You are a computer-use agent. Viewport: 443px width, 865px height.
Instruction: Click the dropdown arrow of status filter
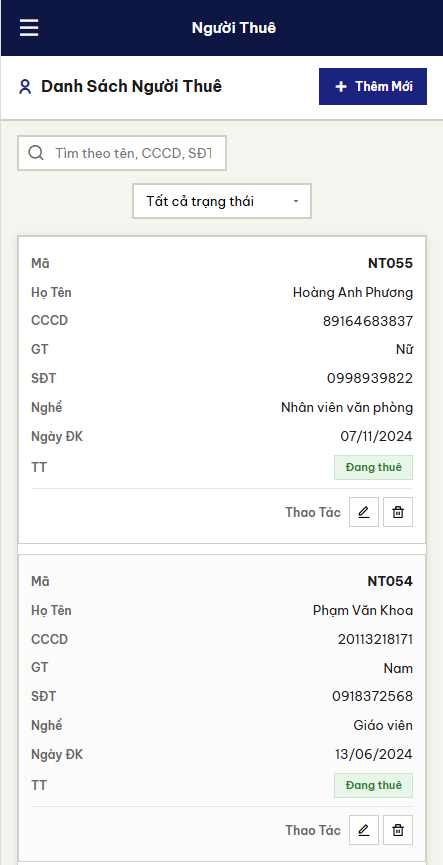[x=296, y=201]
